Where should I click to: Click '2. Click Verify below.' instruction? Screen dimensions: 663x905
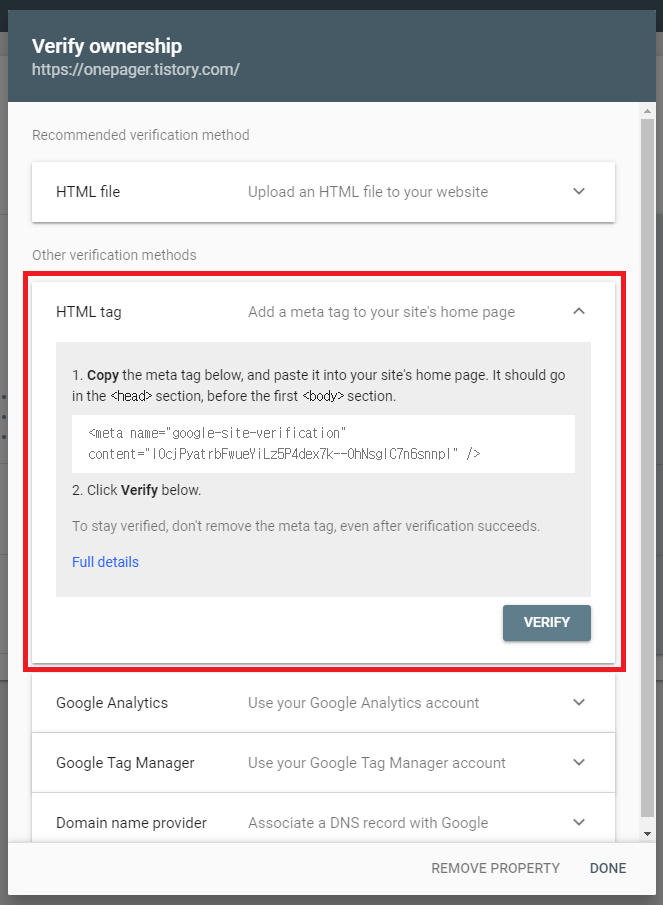coord(137,490)
